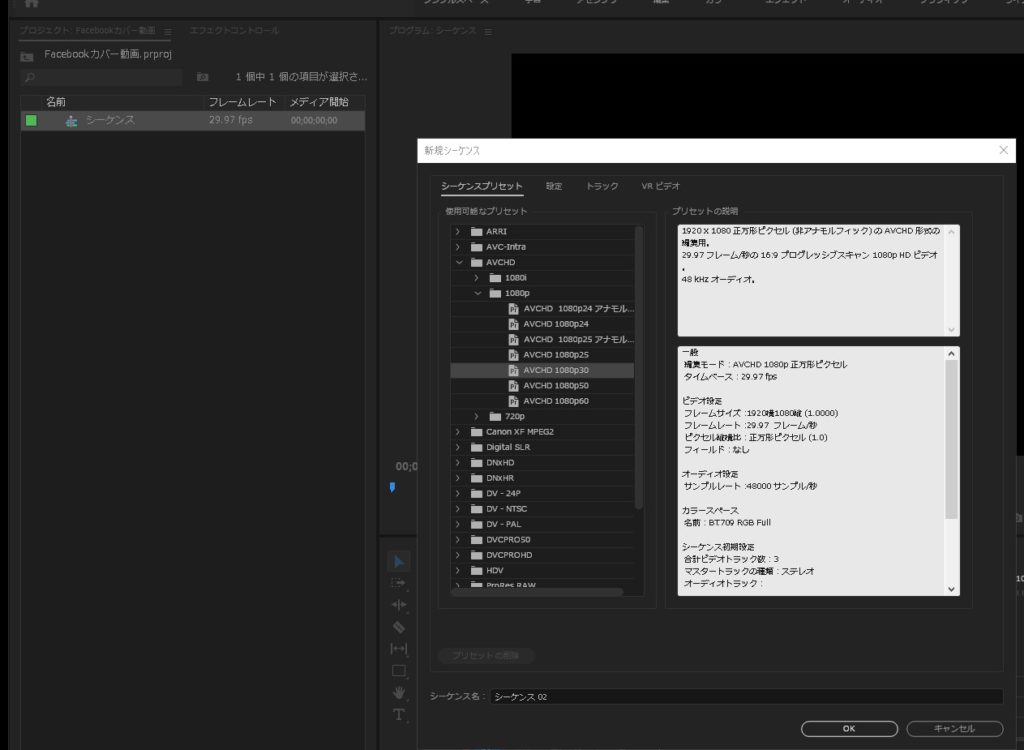Expand the 1080i preset folder

point(476,278)
